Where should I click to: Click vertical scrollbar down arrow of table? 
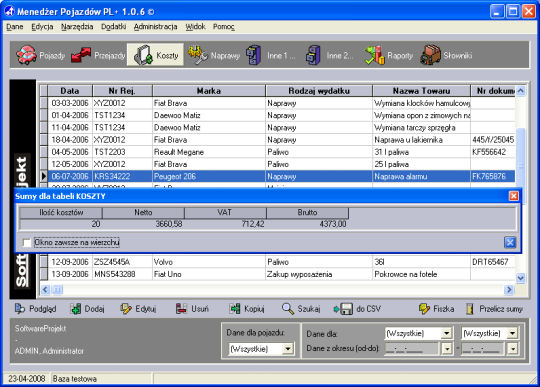pyautogui.click(x=520, y=278)
